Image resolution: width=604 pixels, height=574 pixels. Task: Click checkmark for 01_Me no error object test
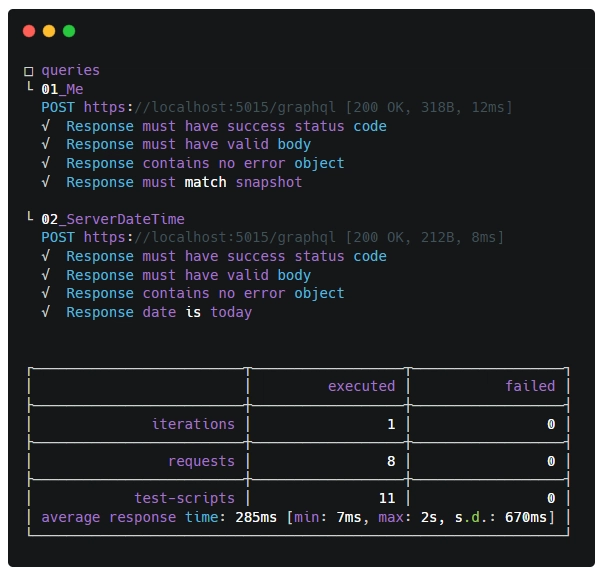46,163
